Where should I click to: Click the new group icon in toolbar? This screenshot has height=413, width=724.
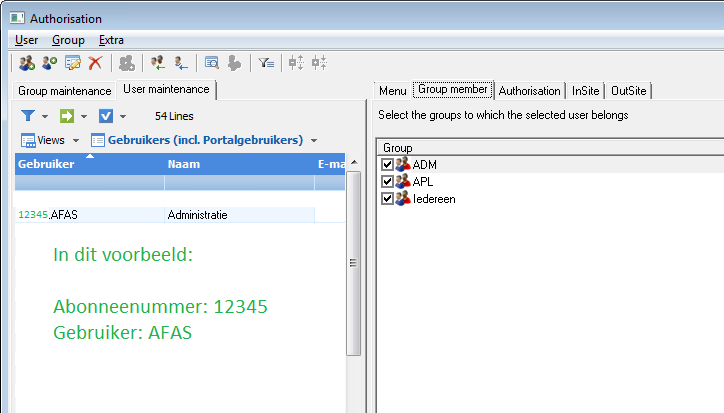click(26, 62)
